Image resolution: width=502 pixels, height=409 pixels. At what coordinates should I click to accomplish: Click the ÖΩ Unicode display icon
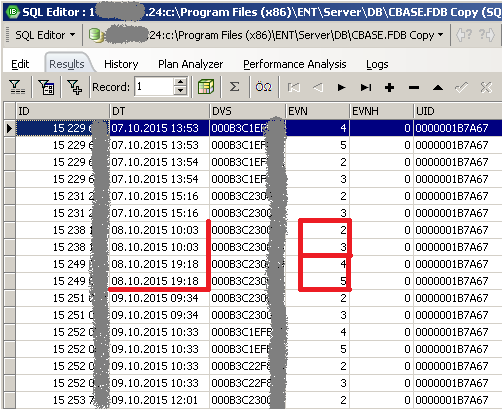[263, 87]
